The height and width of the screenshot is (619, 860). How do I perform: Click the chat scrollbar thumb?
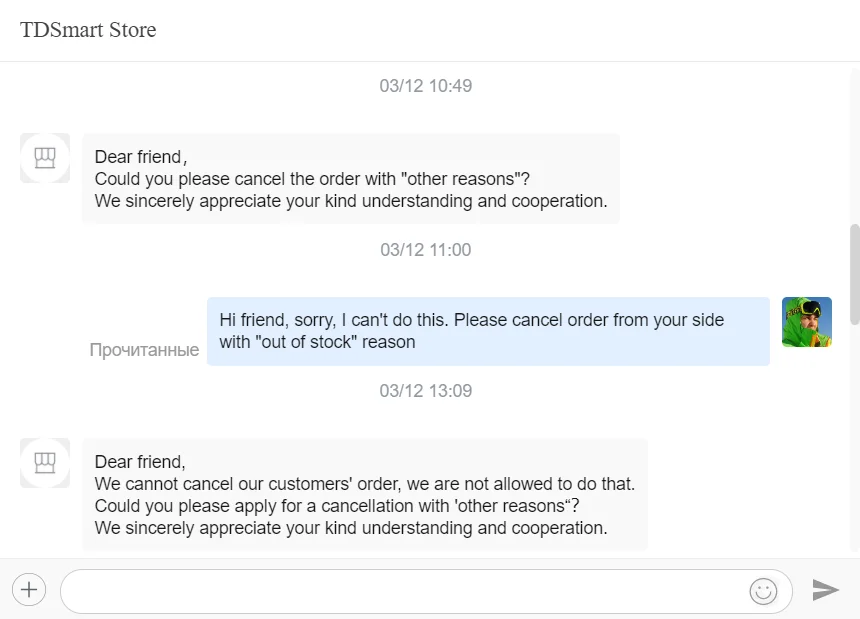point(854,273)
